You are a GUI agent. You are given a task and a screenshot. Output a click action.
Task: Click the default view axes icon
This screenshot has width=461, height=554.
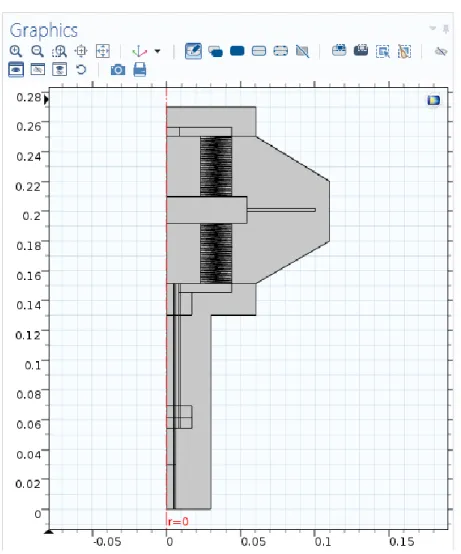139,51
